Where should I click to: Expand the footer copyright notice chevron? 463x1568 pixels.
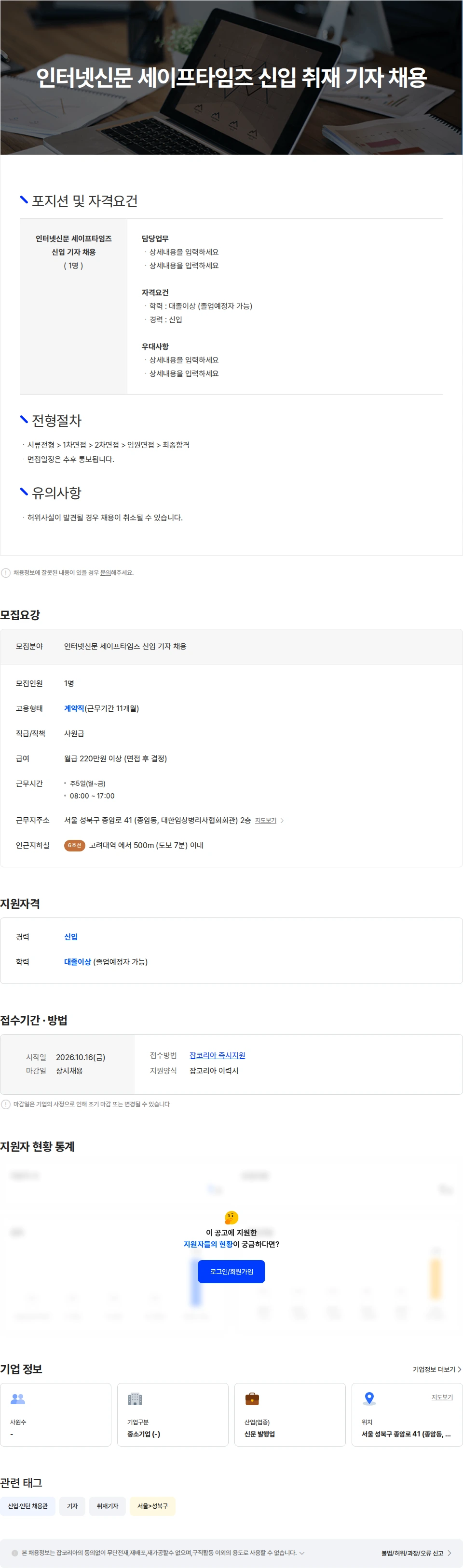click(301, 1553)
